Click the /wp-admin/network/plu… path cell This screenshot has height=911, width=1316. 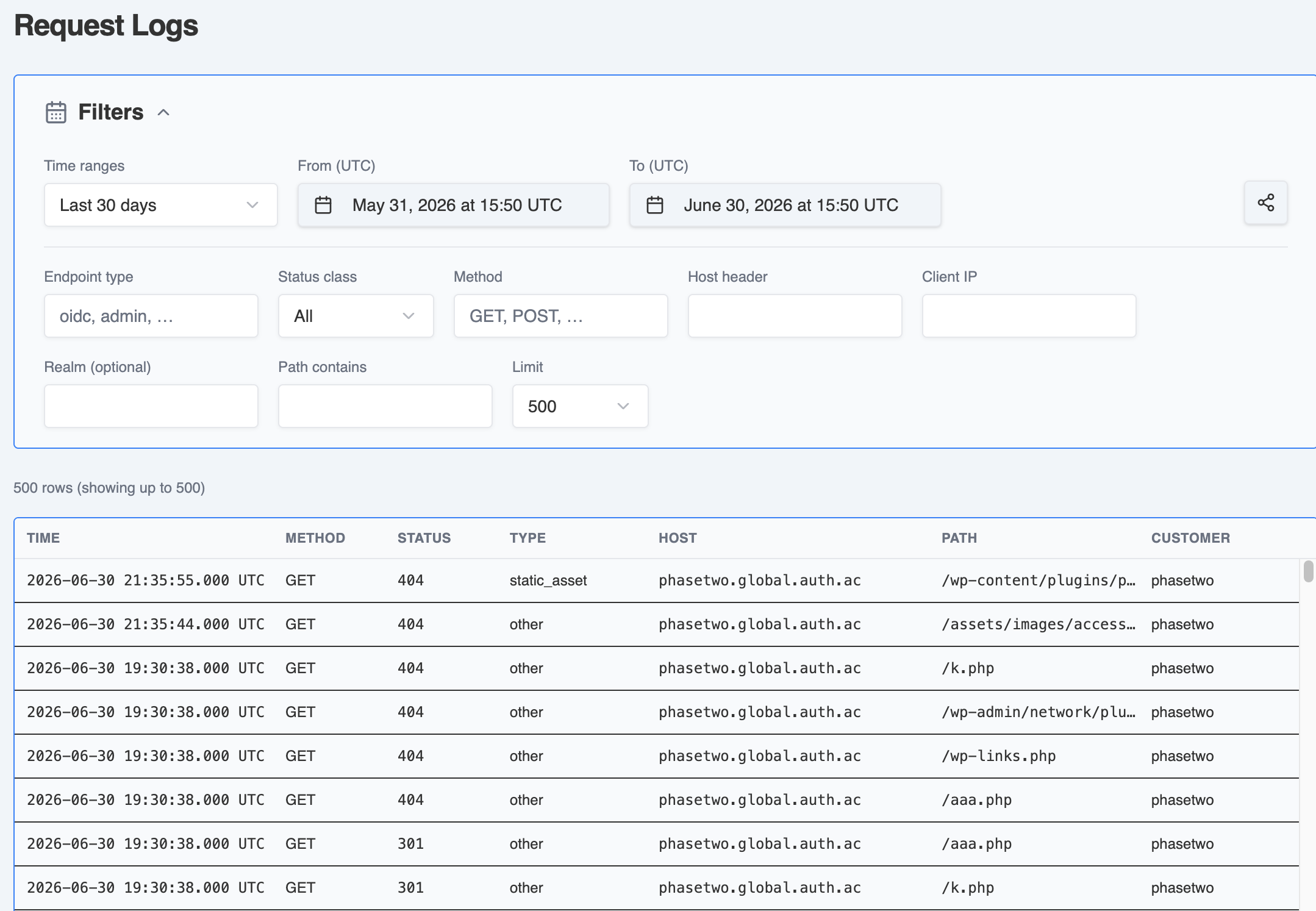tap(1039, 712)
